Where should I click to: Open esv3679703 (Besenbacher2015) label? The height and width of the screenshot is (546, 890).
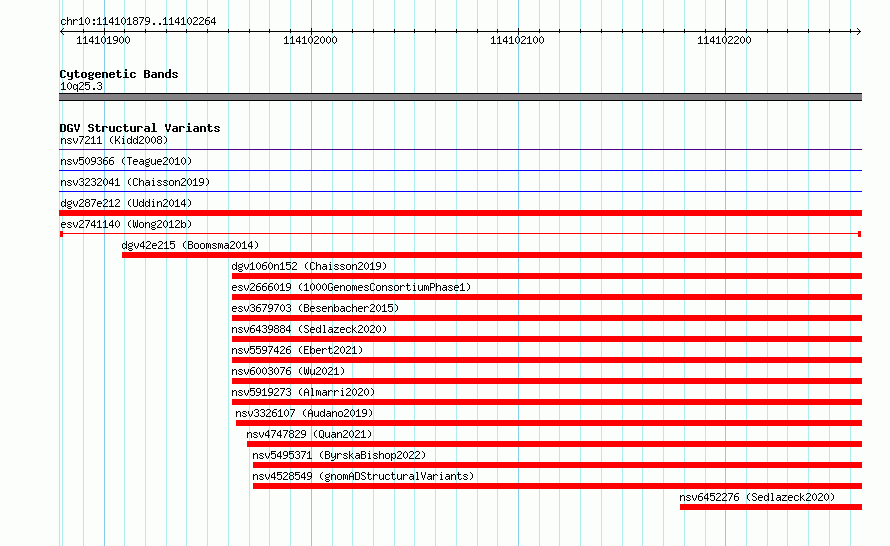click(315, 308)
